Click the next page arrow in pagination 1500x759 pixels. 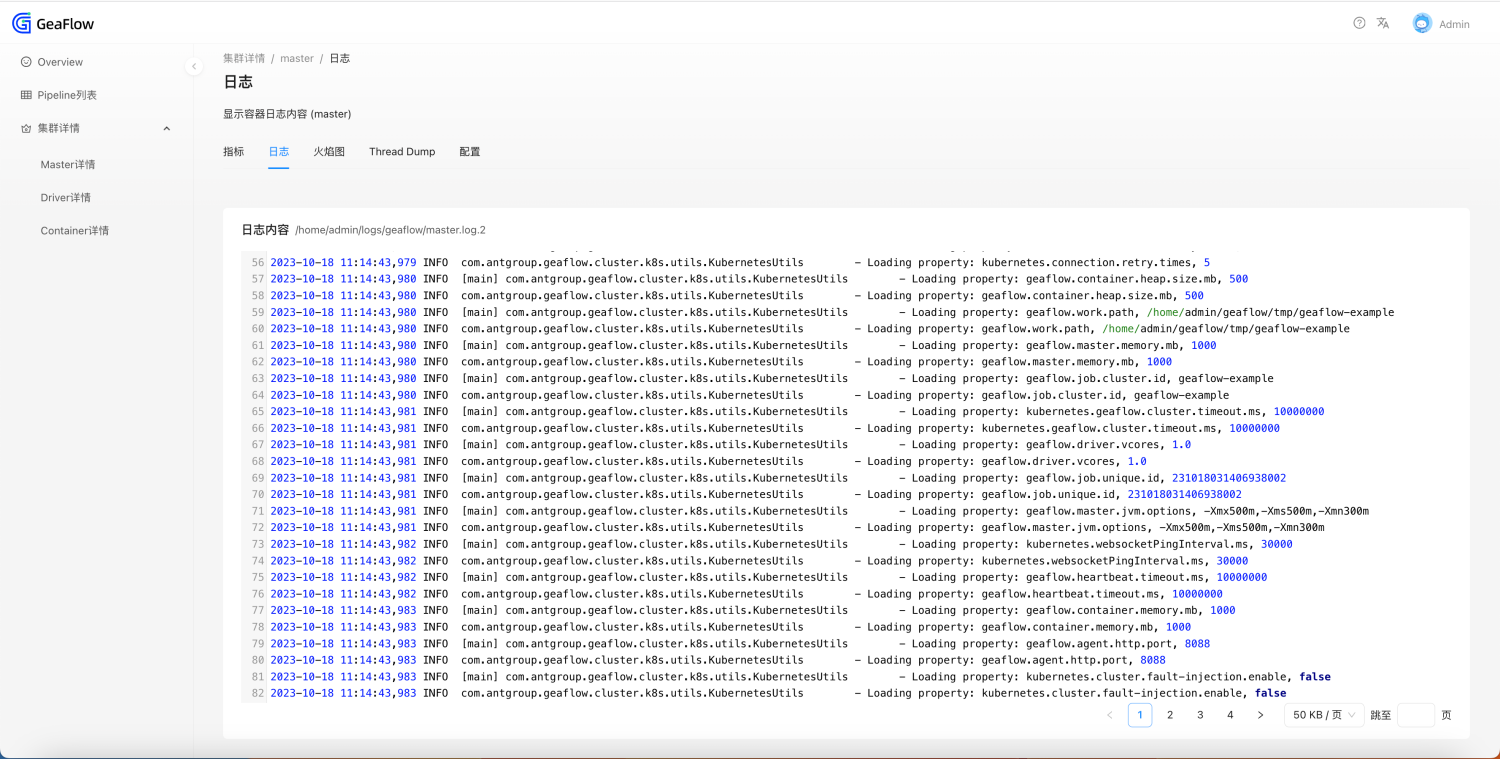pos(1260,714)
